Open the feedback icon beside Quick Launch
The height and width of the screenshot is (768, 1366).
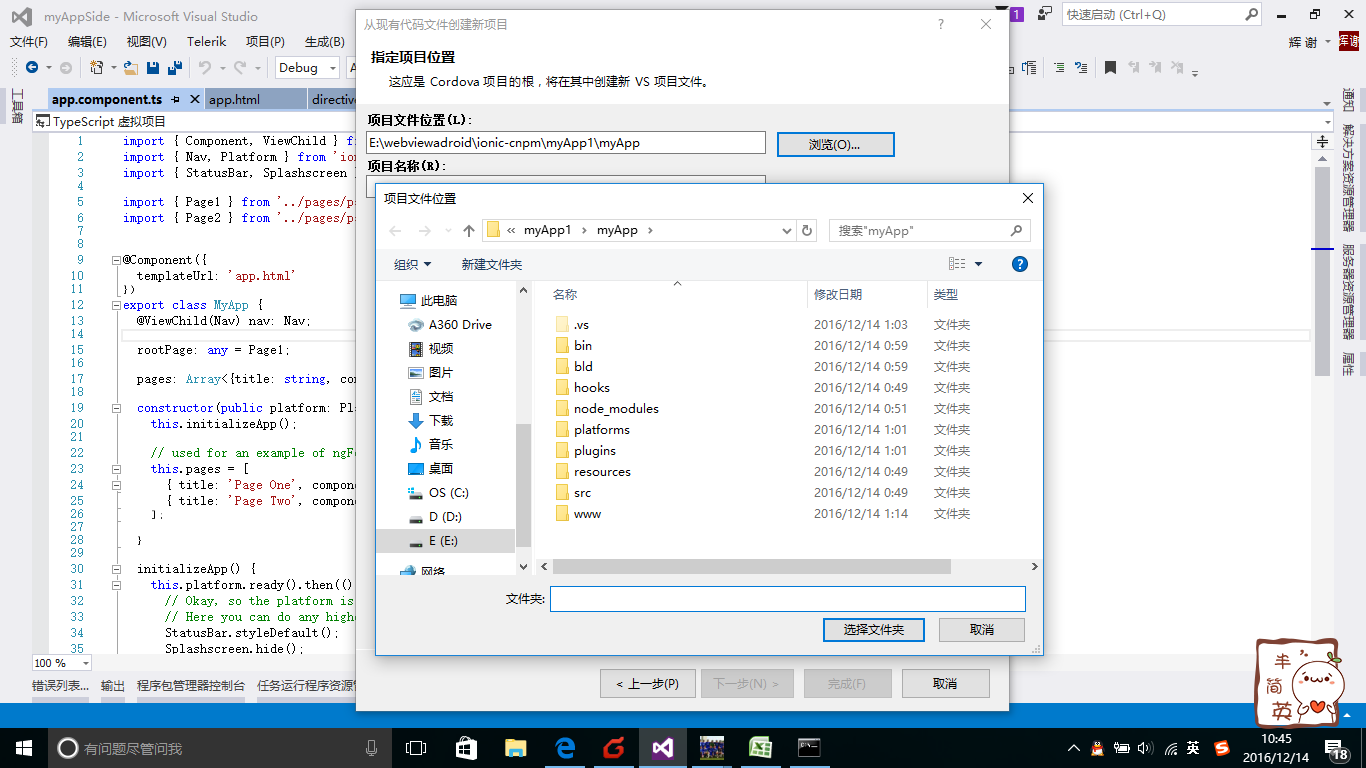[1045, 15]
